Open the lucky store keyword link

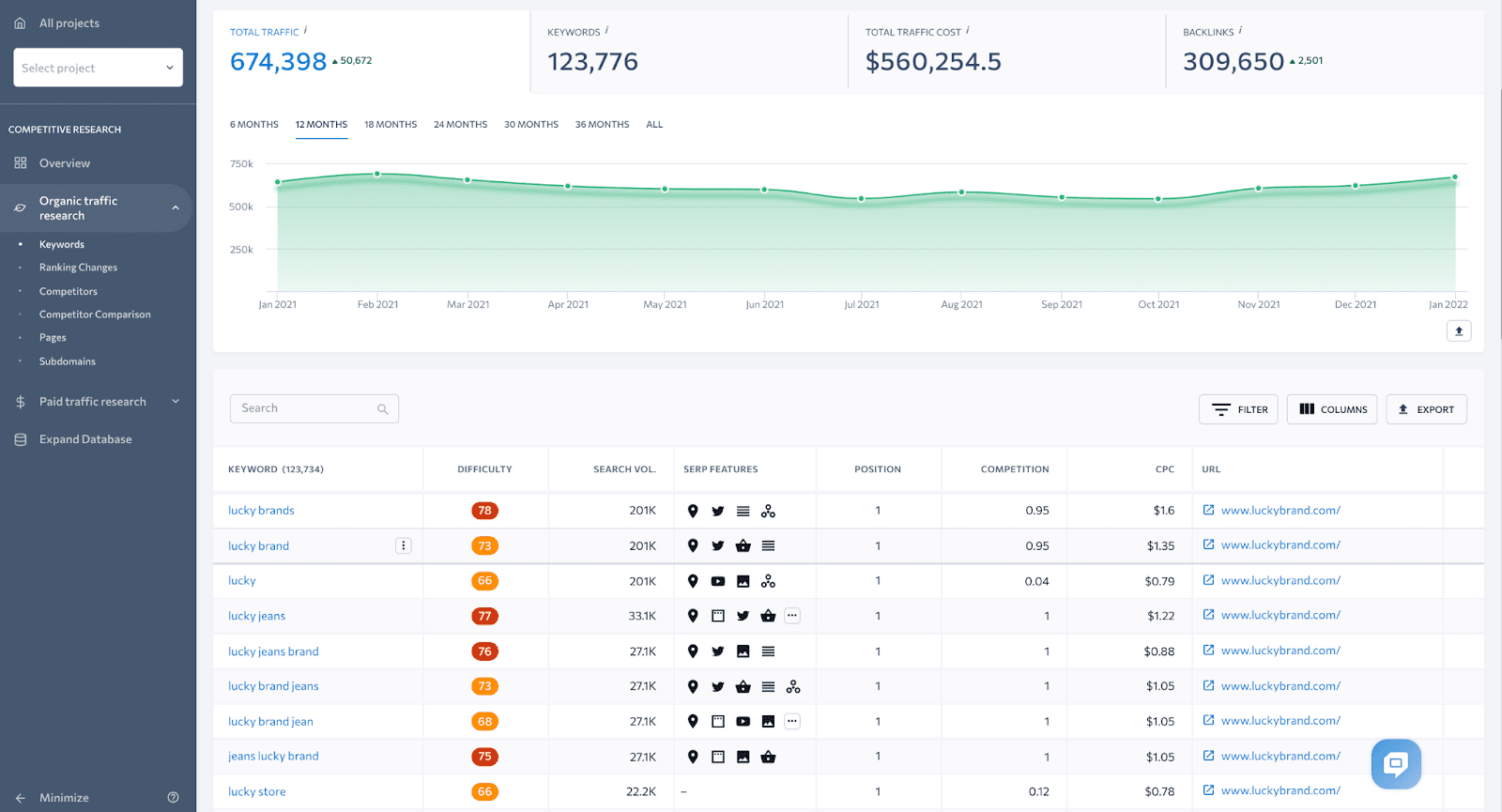[x=256, y=791]
